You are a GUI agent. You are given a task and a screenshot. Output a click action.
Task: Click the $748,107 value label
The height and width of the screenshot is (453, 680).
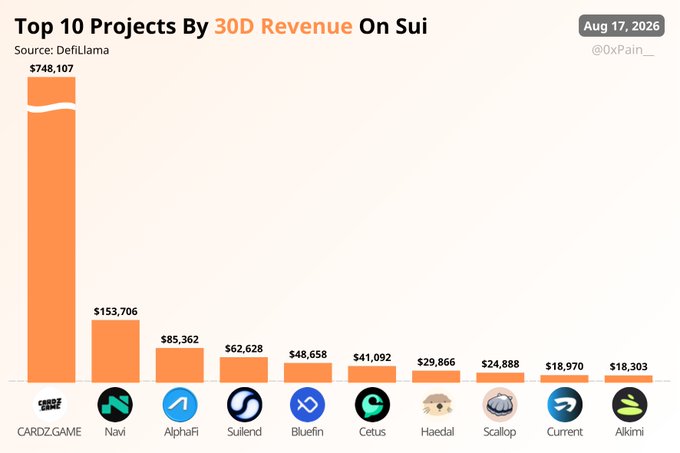click(52, 68)
